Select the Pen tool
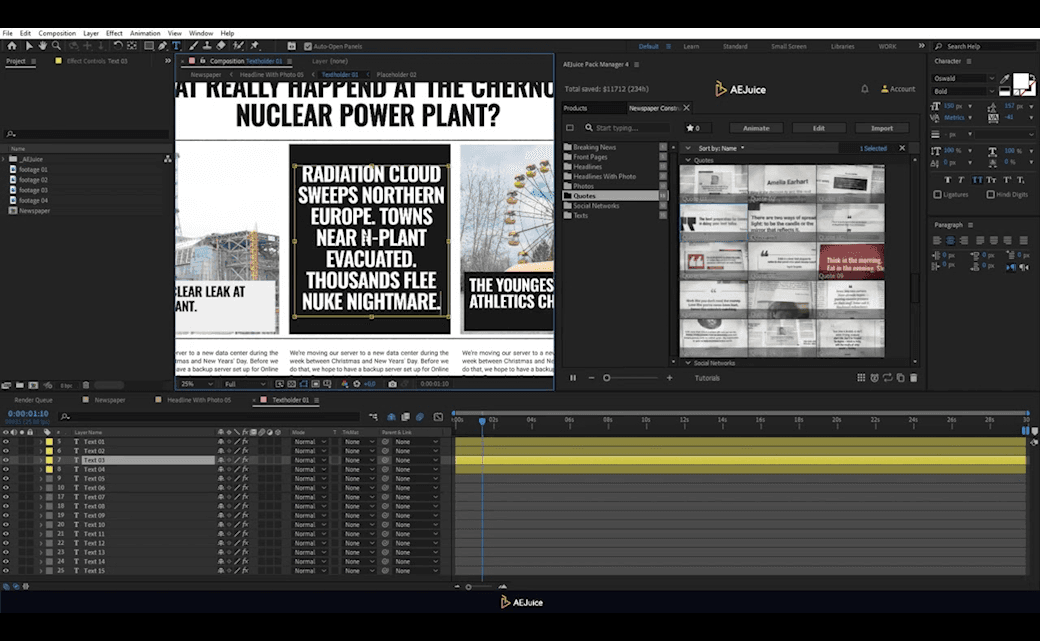Screen dimensions: 1040x641 click(x=162, y=46)
